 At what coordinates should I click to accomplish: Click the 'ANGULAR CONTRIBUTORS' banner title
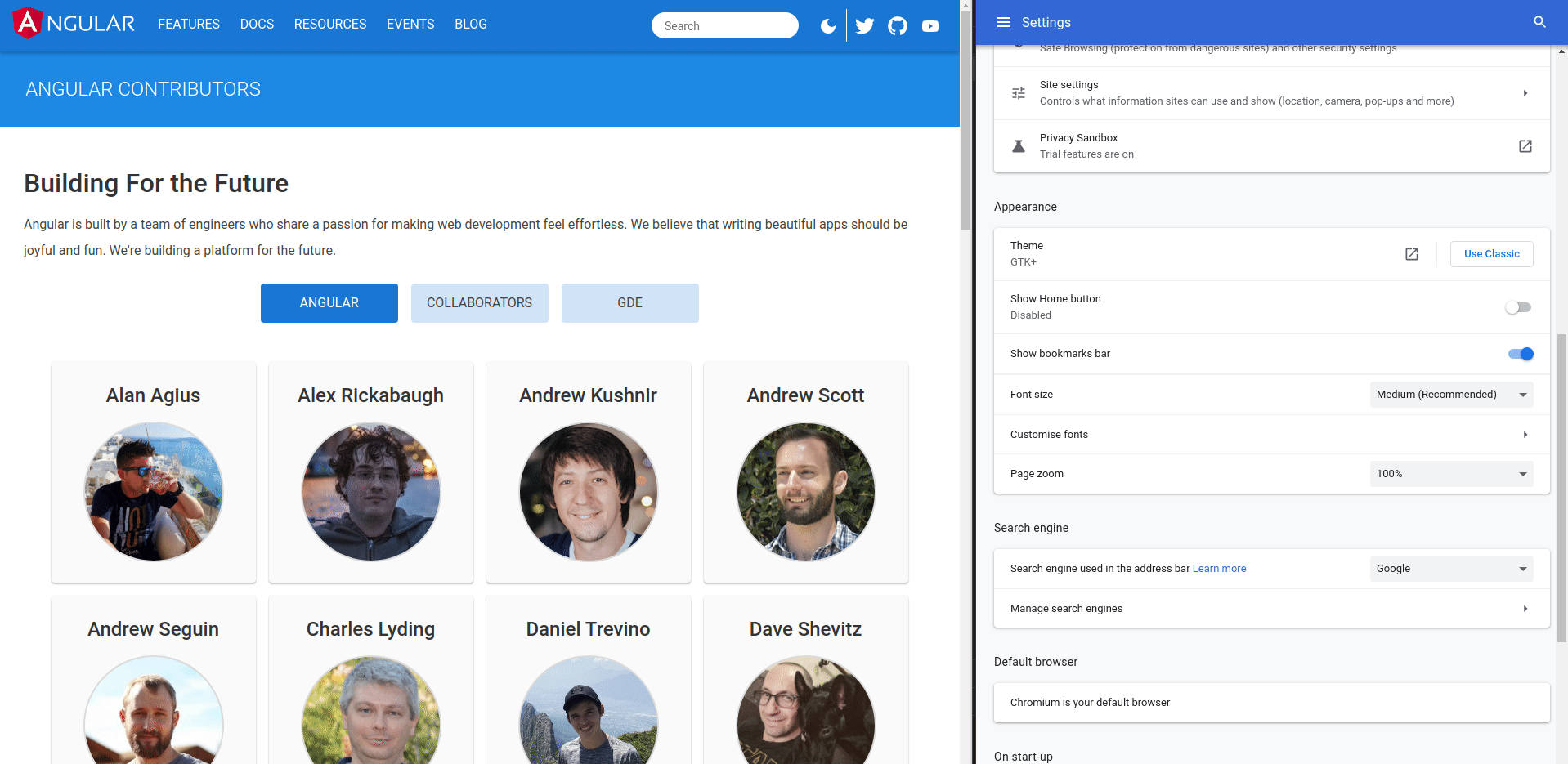click(143, 89)
